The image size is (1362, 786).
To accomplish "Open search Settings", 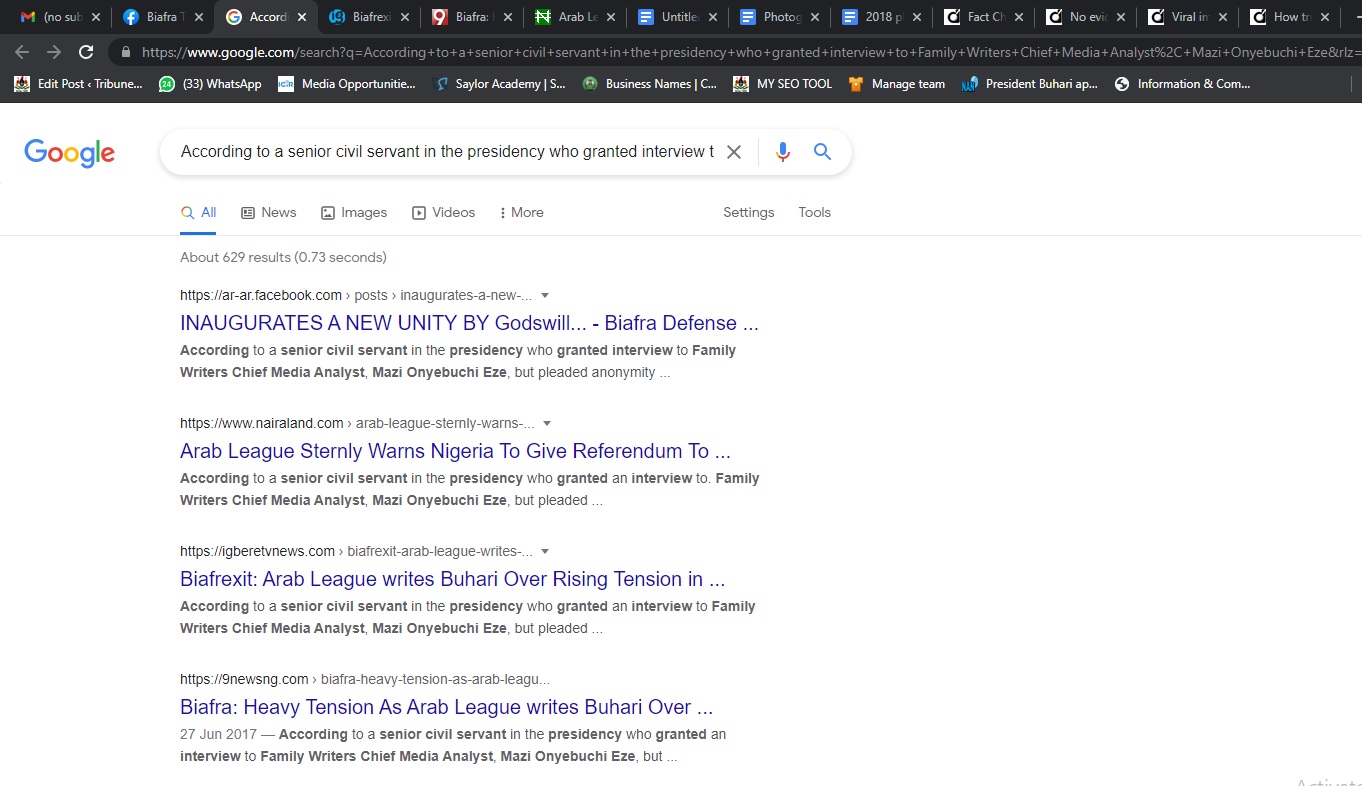I will (749, 213).
